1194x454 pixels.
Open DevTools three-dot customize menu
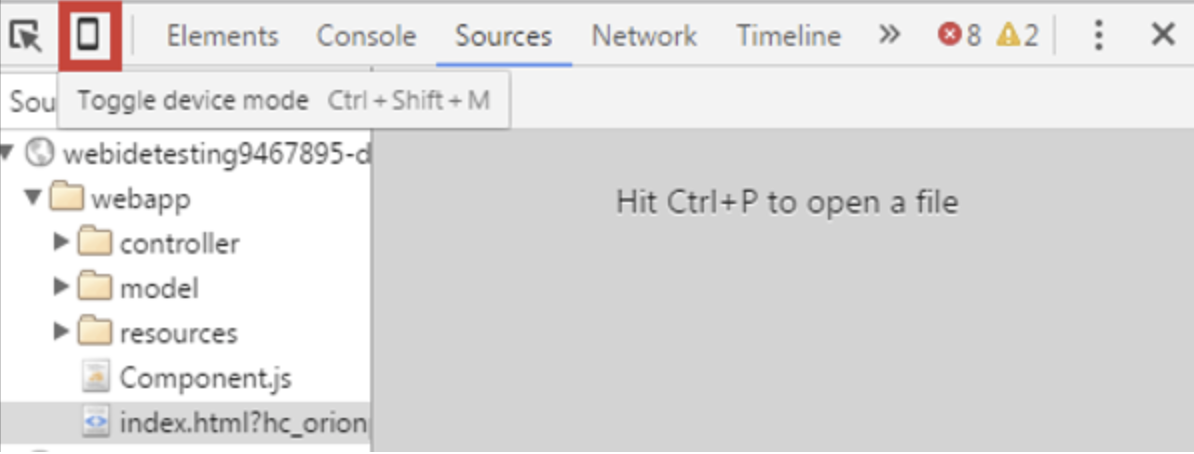pyautogui.click(x=1098, y=35)
